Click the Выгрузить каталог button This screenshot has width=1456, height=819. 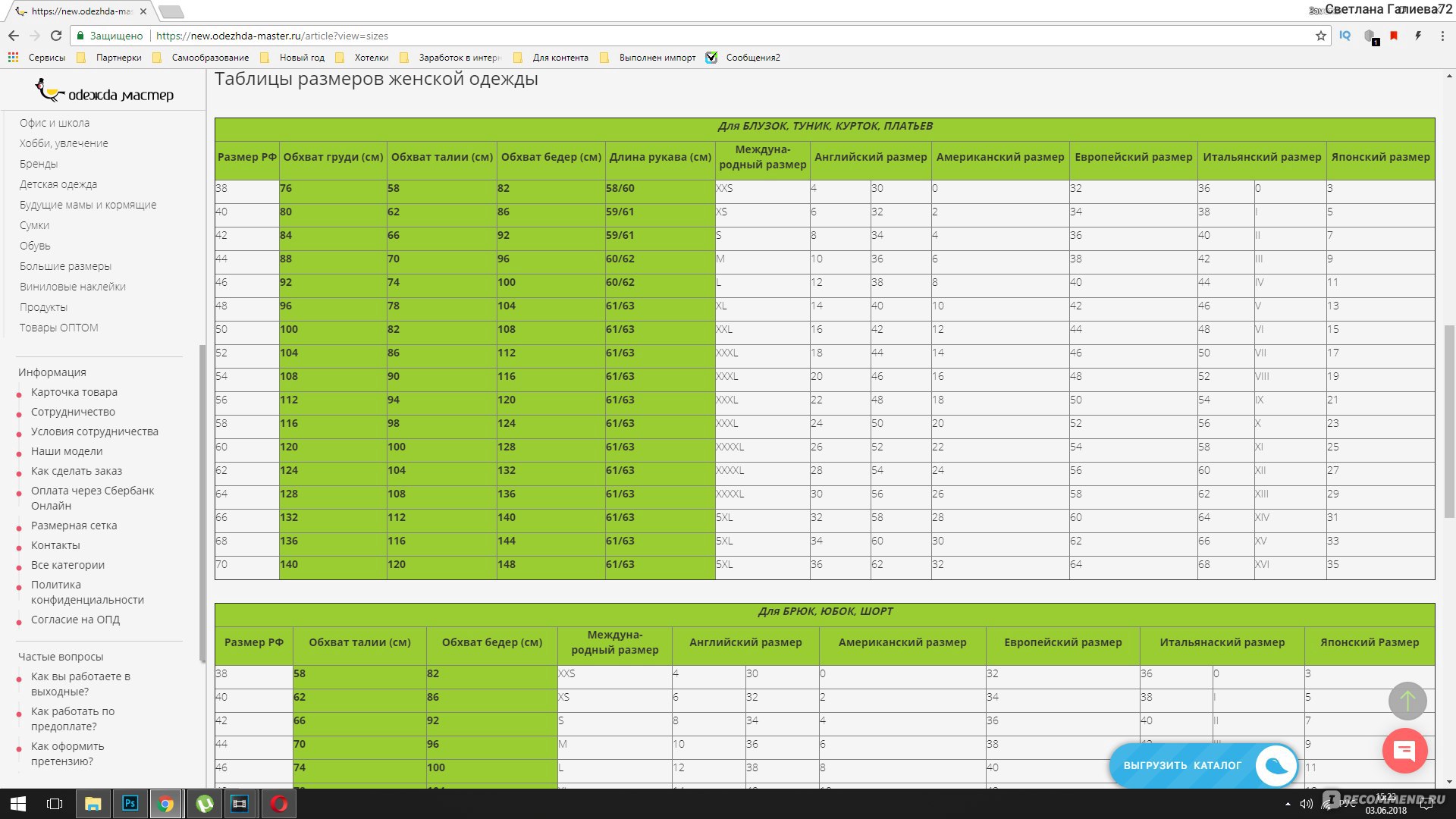tap(1203, 766)
